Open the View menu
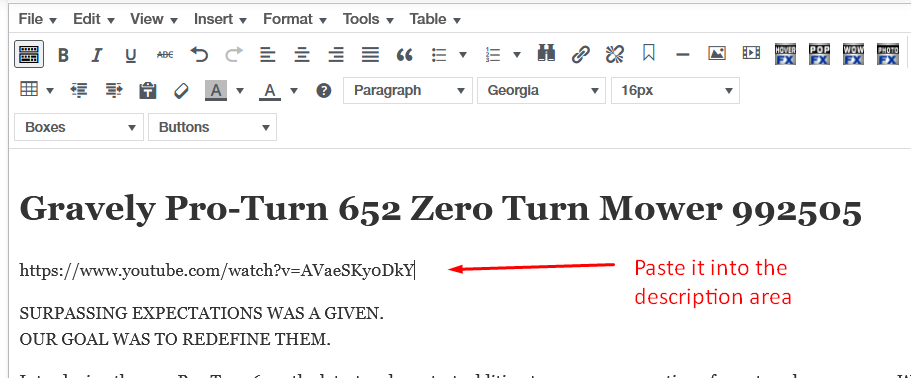The height and width of the screenshot is (378, 911). click(153, 19)
